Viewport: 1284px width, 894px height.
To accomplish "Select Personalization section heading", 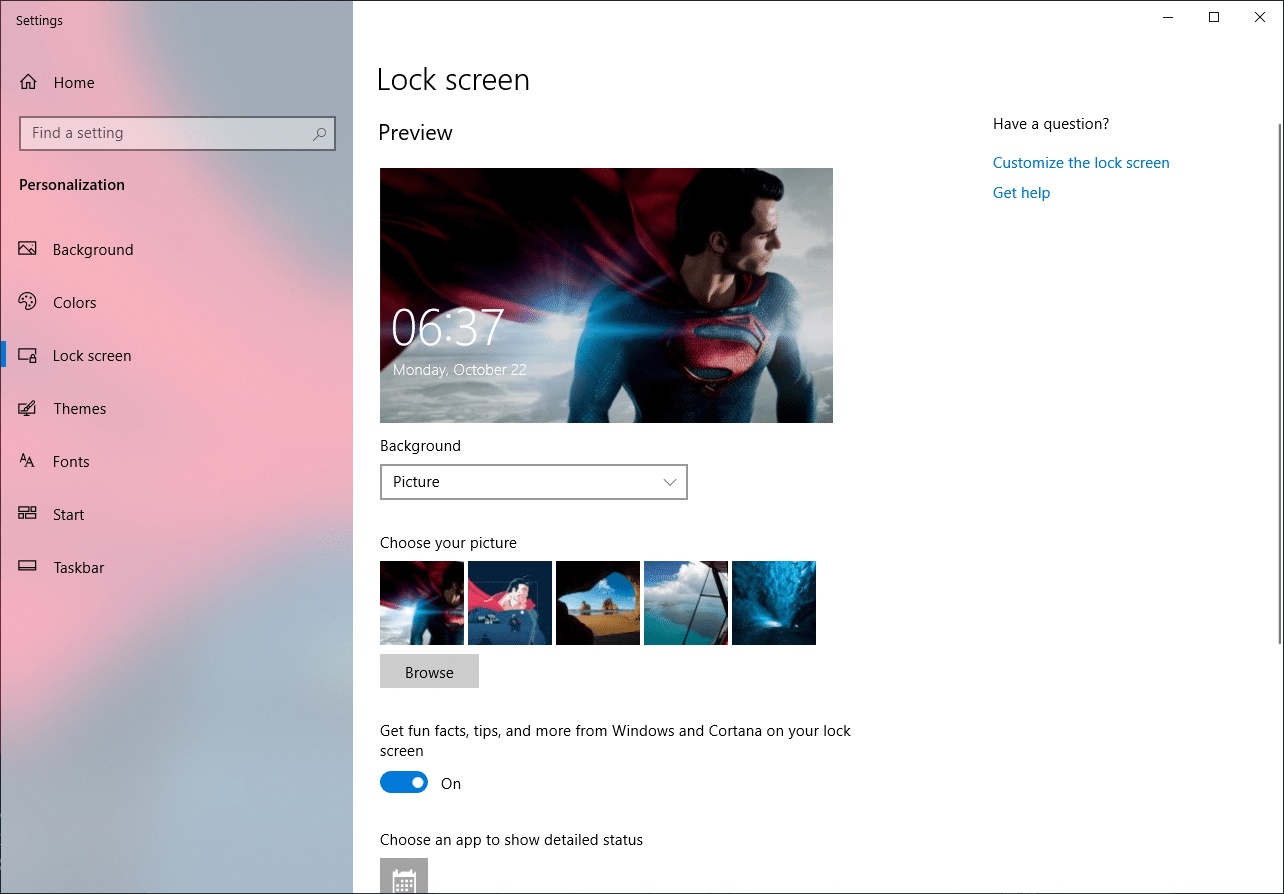I will (x=71, y=185).
